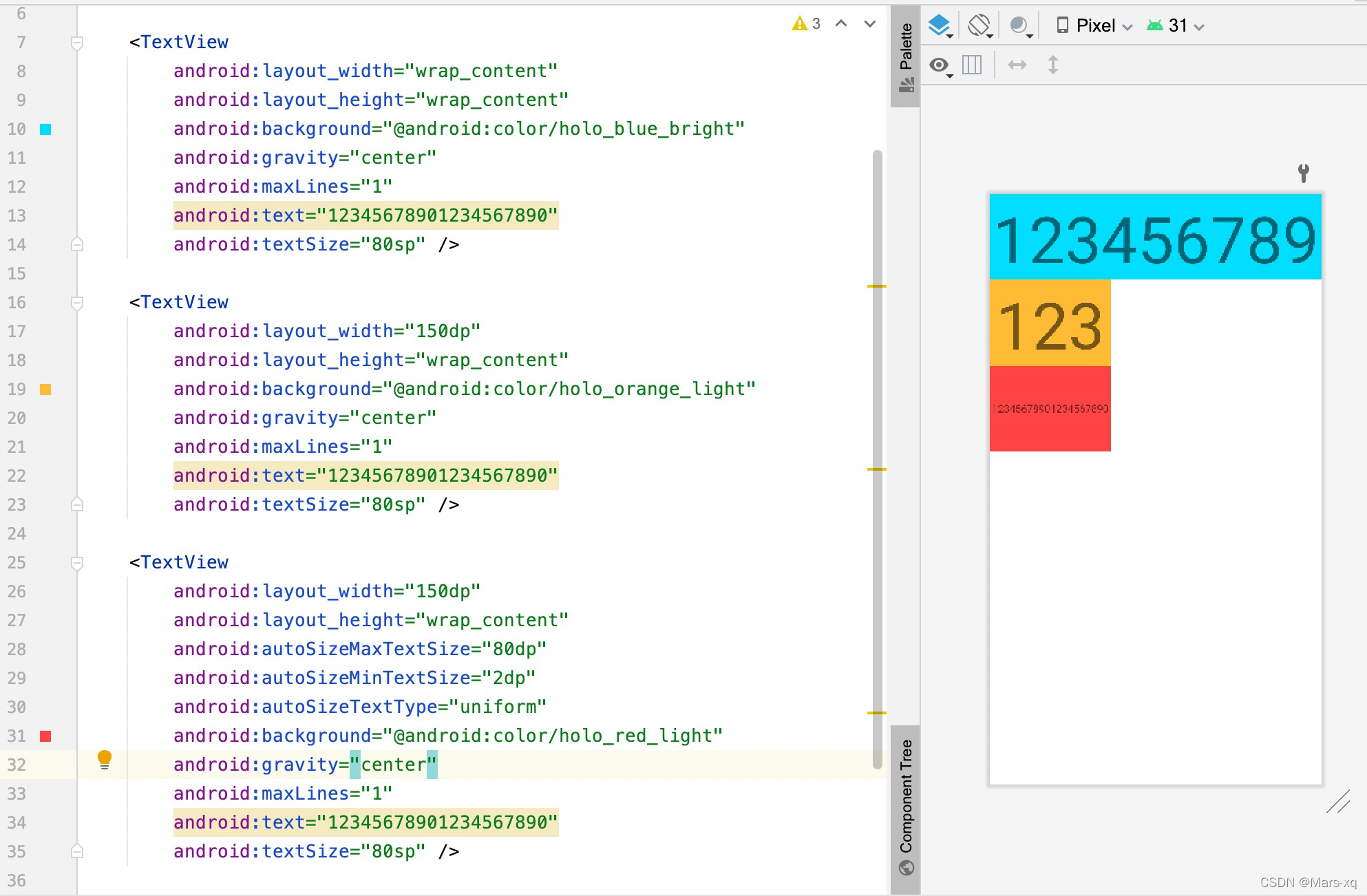
Task: Go to previous highlighted error arrow
Action: tap(841, 24)
